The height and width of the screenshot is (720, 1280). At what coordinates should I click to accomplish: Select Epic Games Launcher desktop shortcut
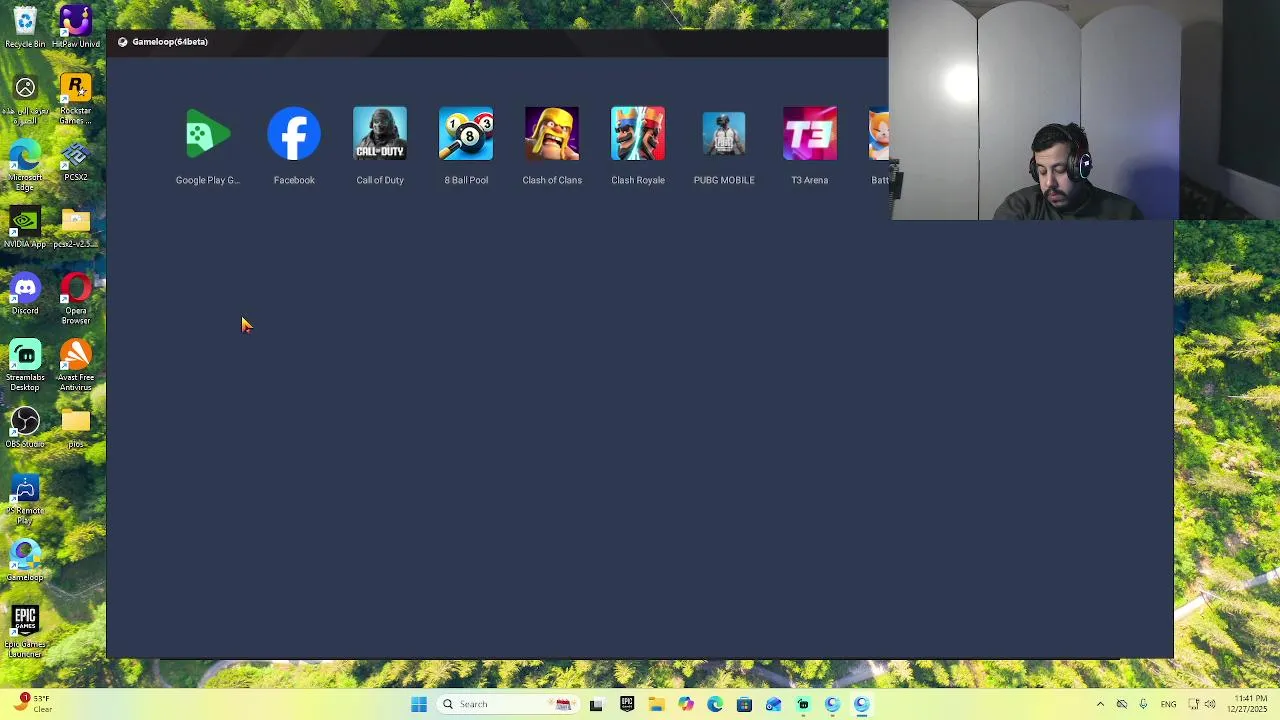[25, 632]
